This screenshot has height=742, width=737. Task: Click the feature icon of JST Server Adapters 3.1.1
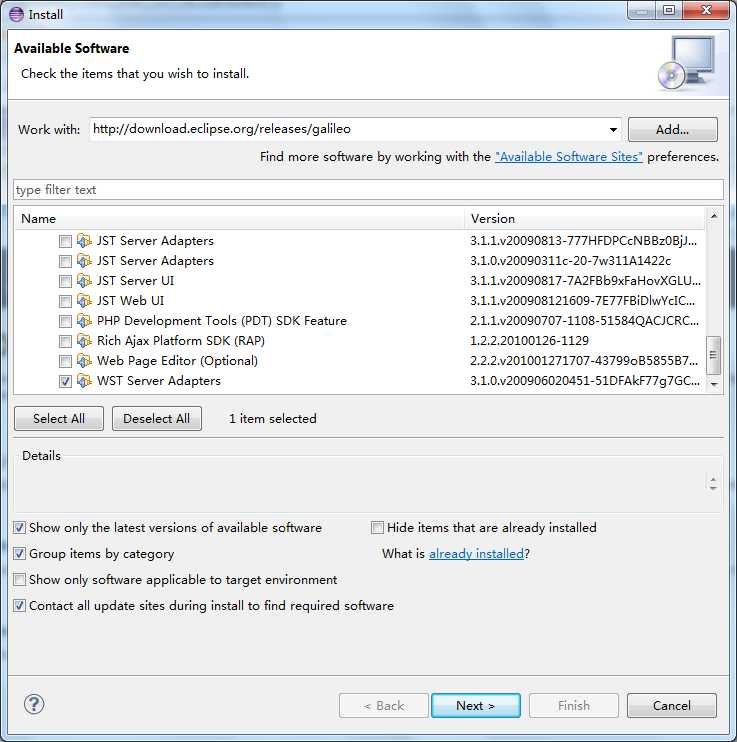[84, 241]
